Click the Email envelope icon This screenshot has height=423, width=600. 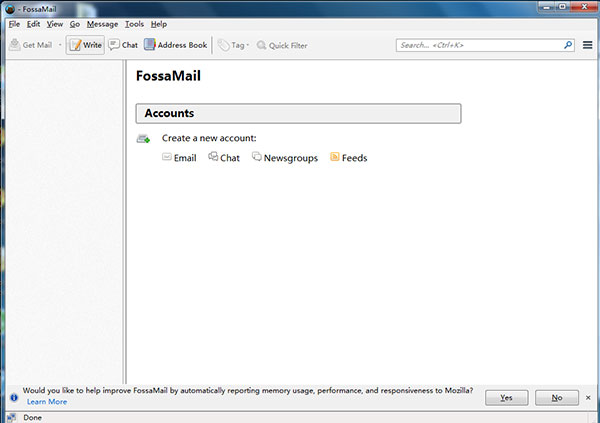point(166,157)
